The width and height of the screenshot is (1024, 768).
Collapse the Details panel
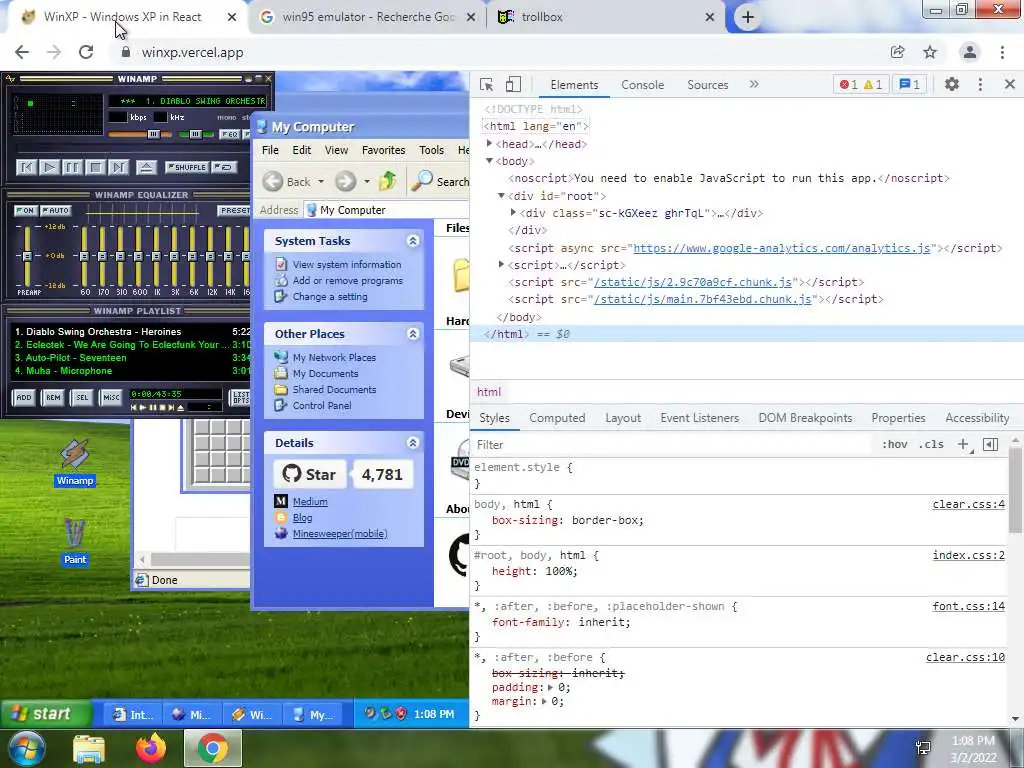pyautogui.click(x=413, y=443)
